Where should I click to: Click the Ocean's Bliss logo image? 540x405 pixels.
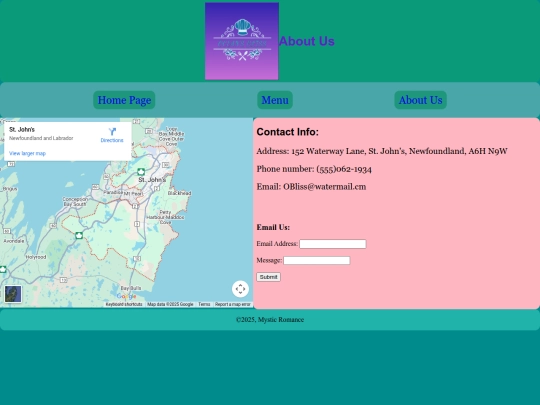tap(242, 41)
